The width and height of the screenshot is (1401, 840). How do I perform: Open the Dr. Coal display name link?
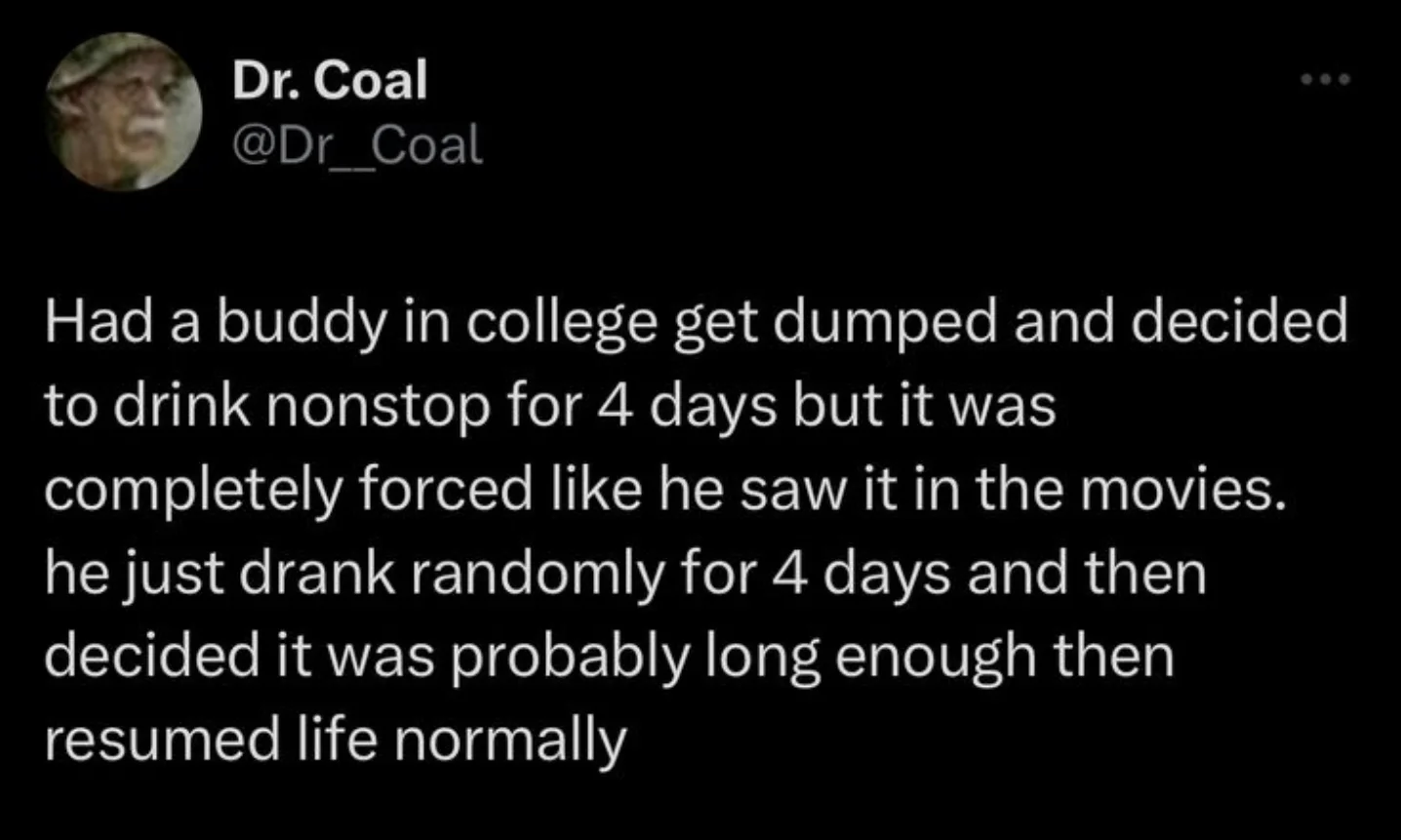330,81
